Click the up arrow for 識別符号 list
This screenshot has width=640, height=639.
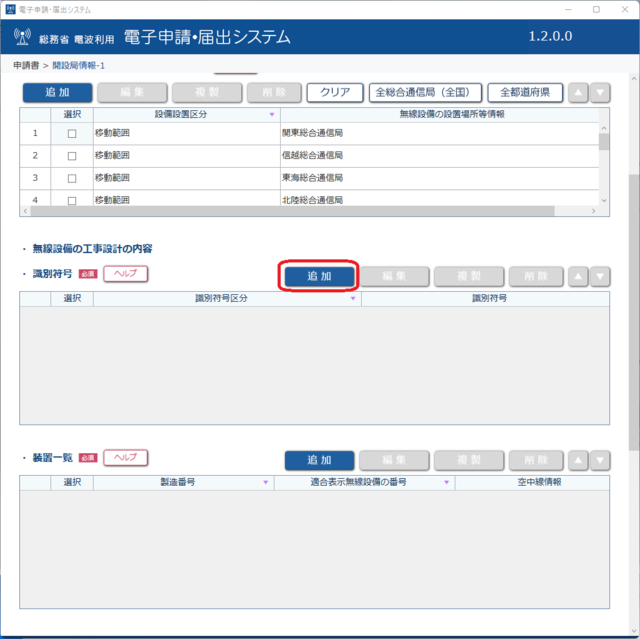[578, 276]
